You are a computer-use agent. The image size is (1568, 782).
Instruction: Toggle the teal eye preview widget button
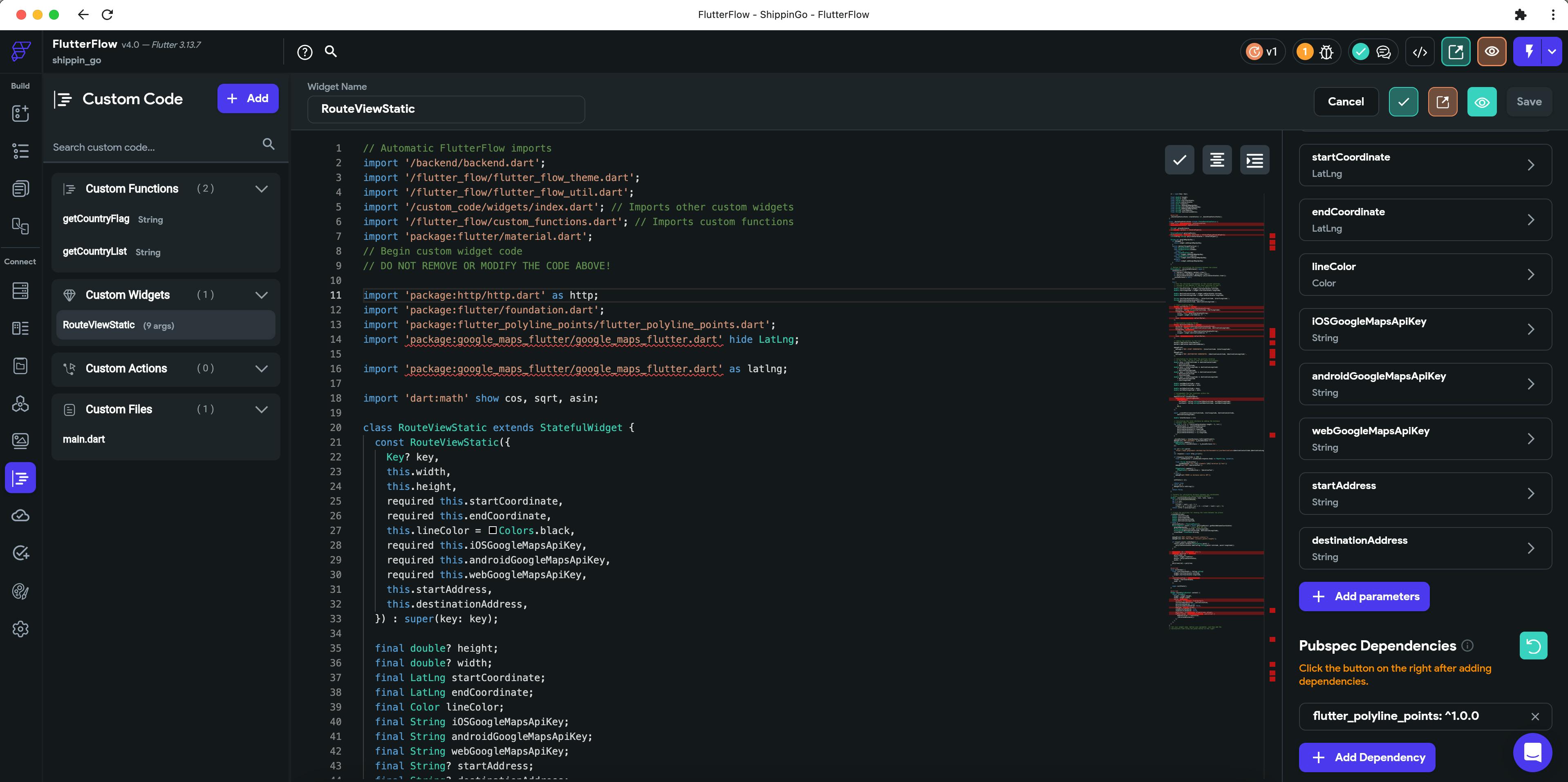click(1482, 102)
